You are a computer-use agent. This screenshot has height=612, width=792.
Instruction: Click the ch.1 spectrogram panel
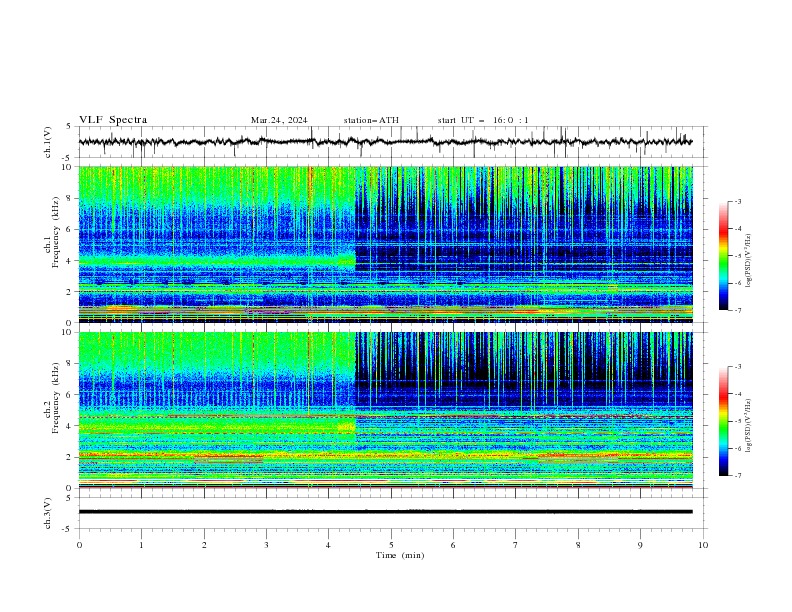point(386,244)
